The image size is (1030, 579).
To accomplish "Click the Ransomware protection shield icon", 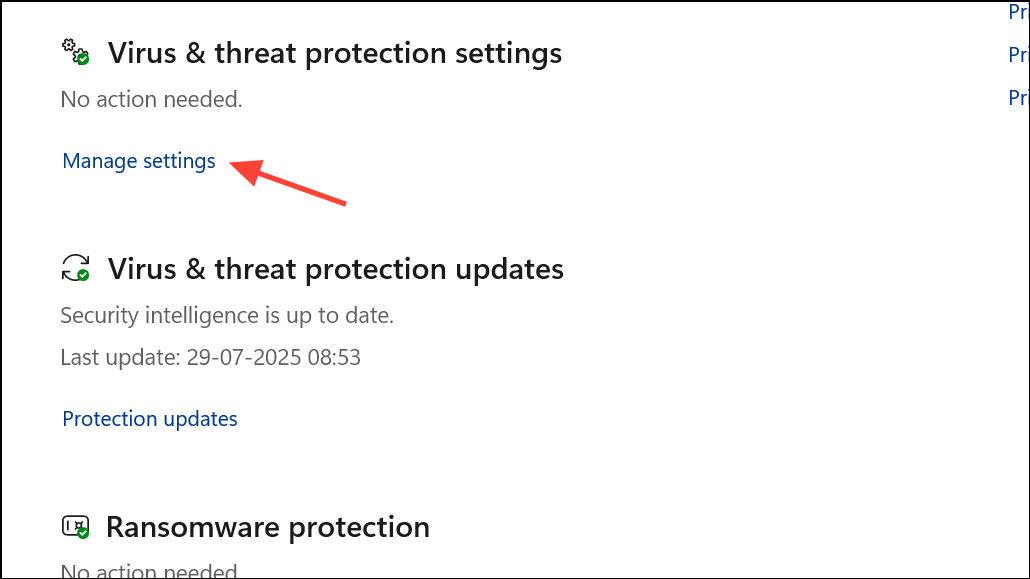I will (75, 526).
